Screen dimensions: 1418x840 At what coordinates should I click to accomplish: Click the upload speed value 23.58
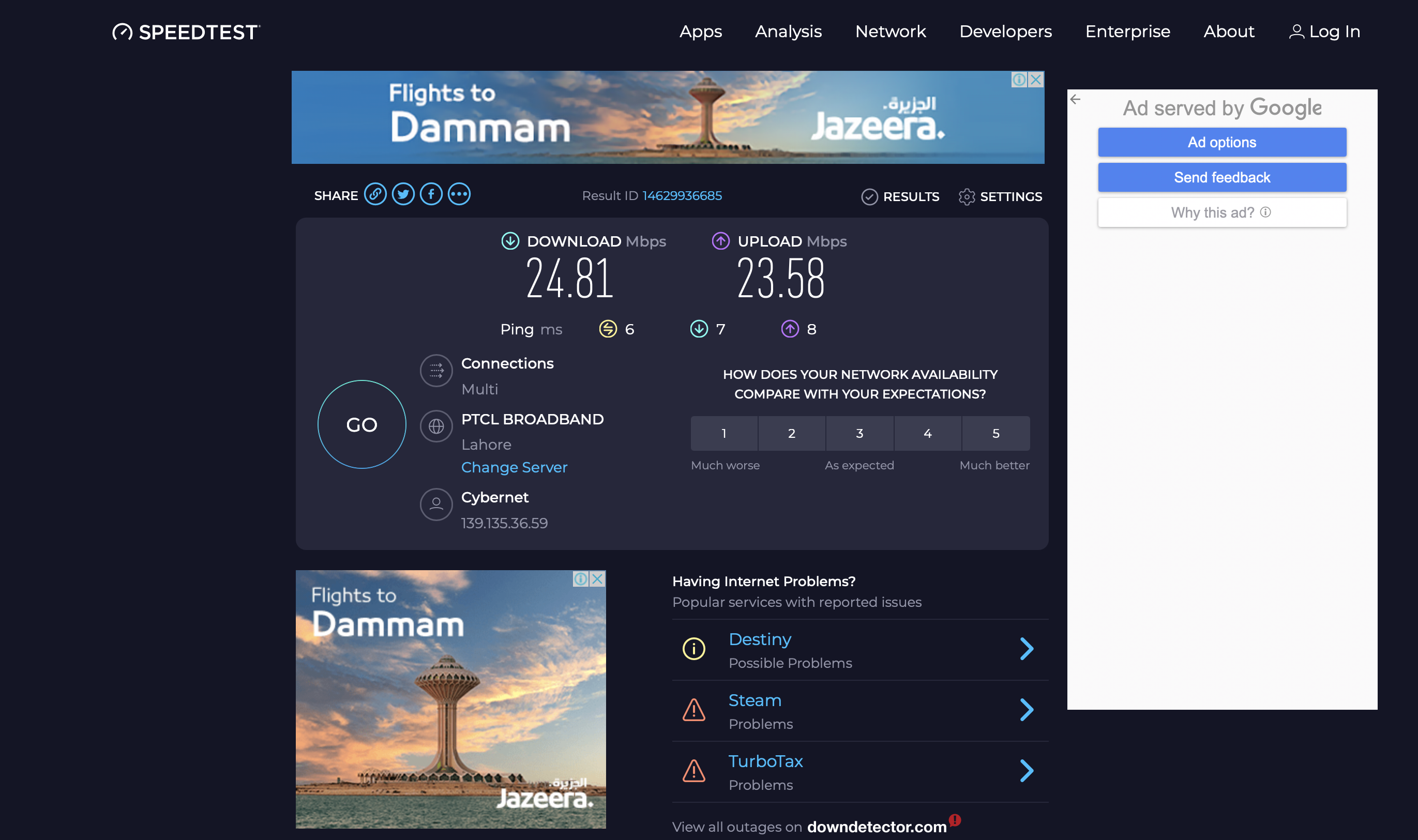(x=780, y=278)
